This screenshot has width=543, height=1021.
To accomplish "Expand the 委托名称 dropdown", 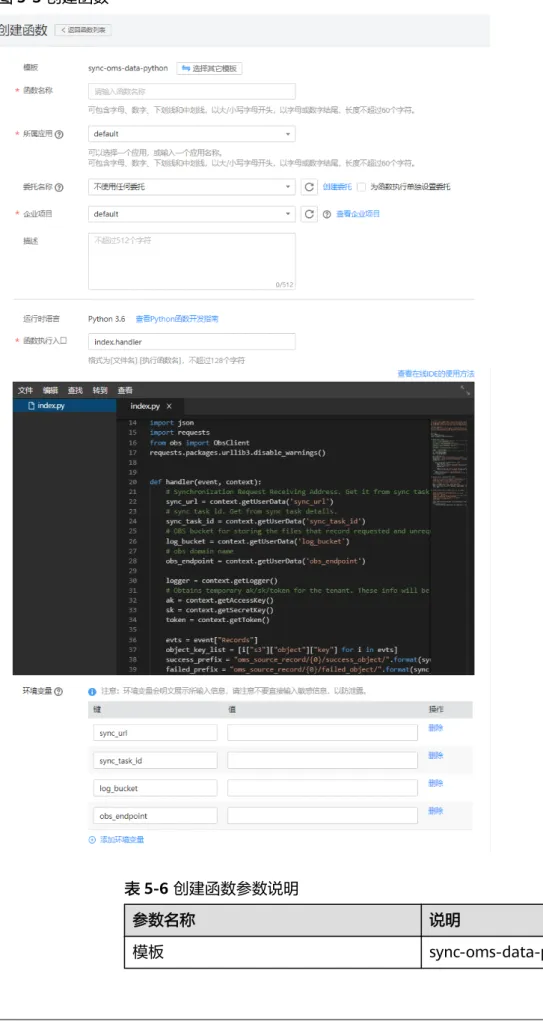I will pyautogui.click(x=191, y=187).
